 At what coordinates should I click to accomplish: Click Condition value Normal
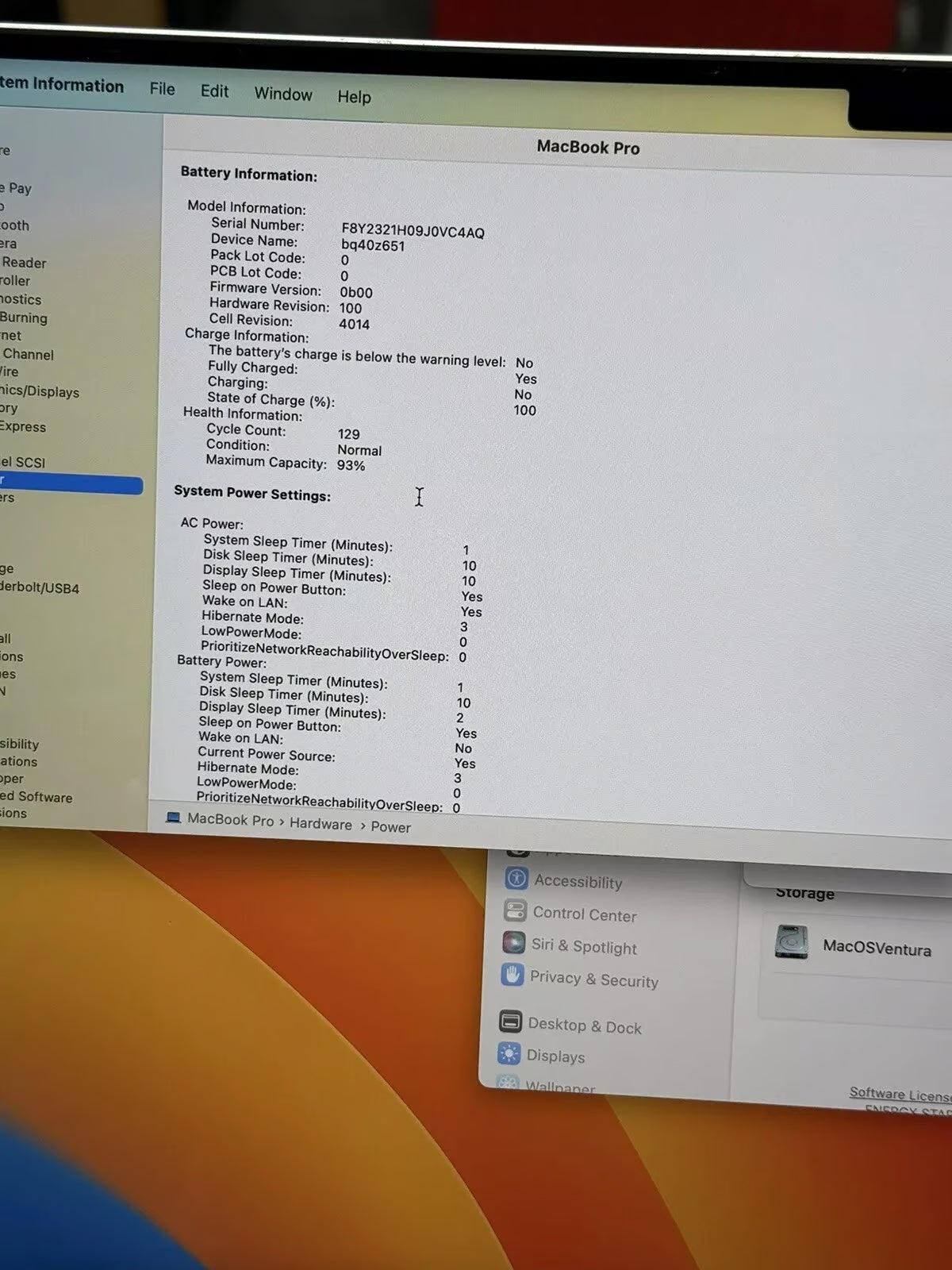359,450
